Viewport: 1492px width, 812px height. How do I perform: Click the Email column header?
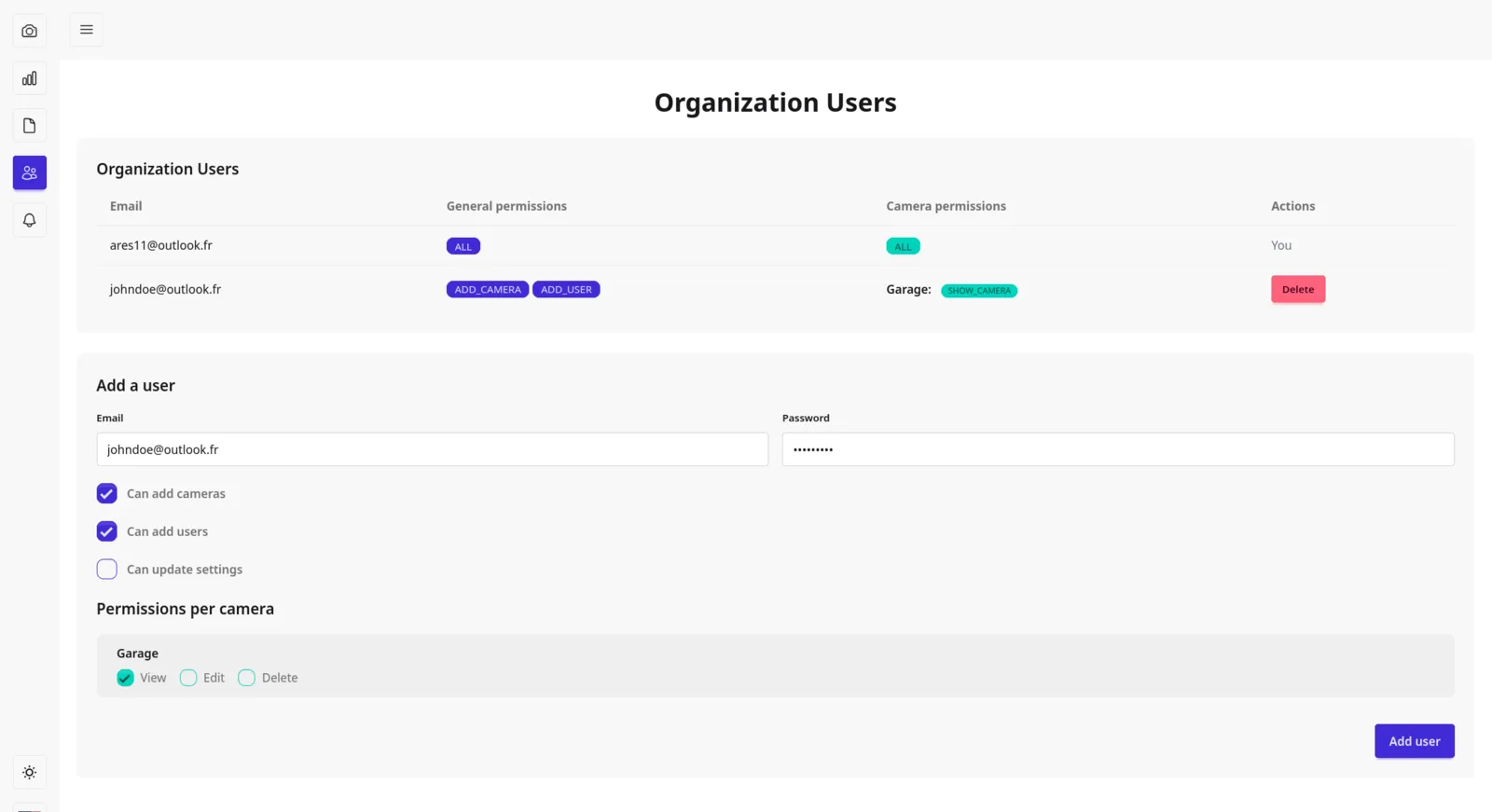pos(126,206)
